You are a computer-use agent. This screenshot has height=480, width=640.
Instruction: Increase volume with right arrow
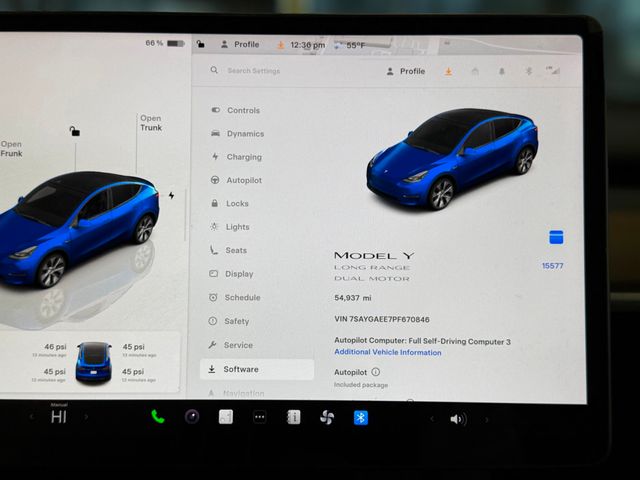486,420
